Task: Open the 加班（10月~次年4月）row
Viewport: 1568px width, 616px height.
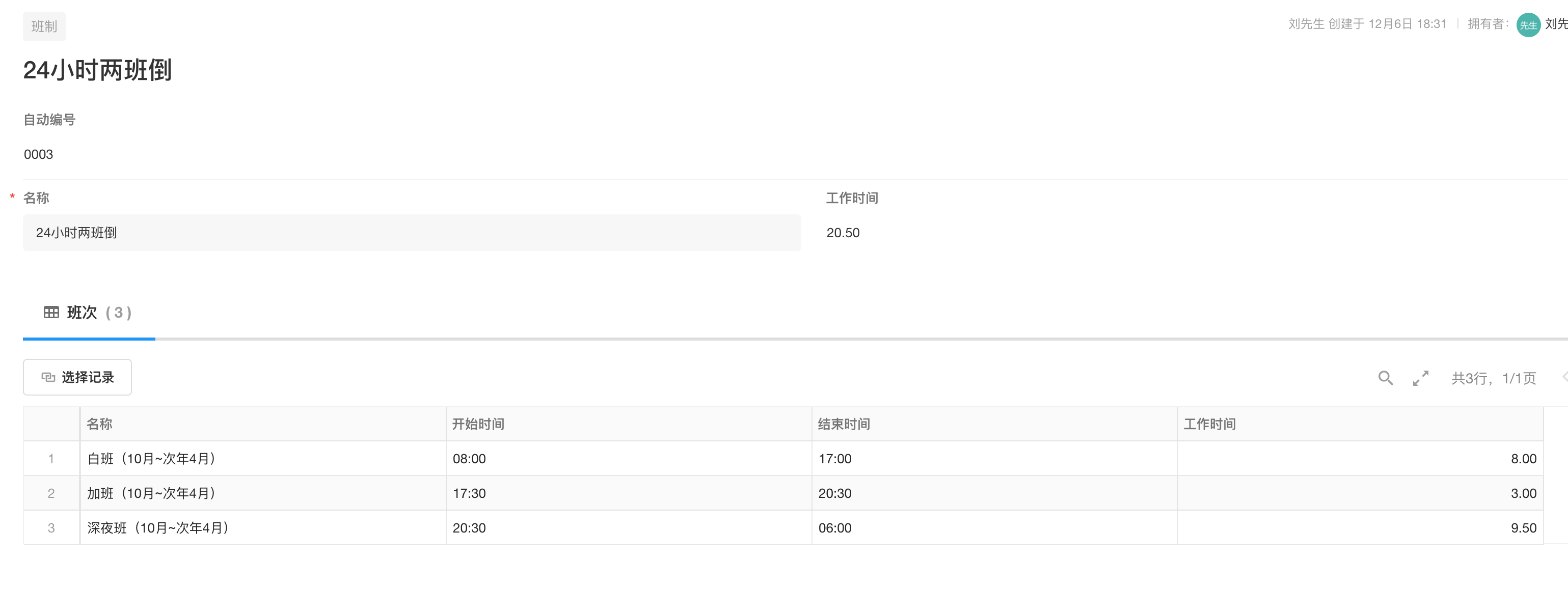Action: tap(152, 493)
